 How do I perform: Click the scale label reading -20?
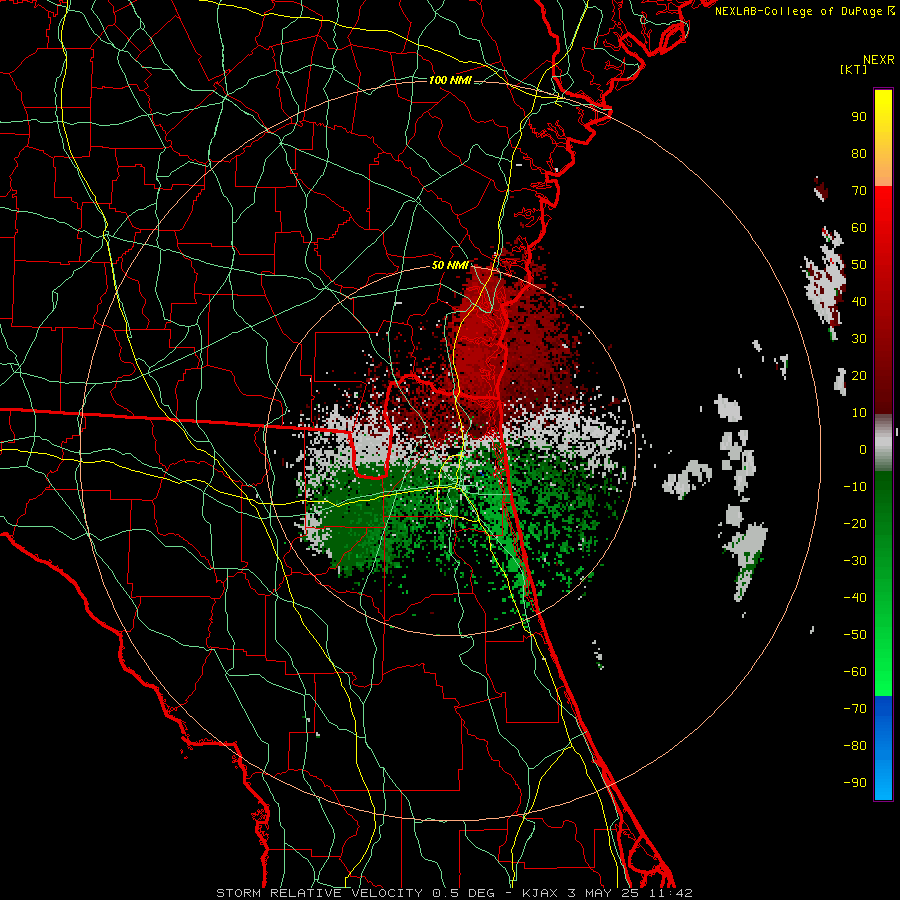pyautogui.click(x=855, y=523)
